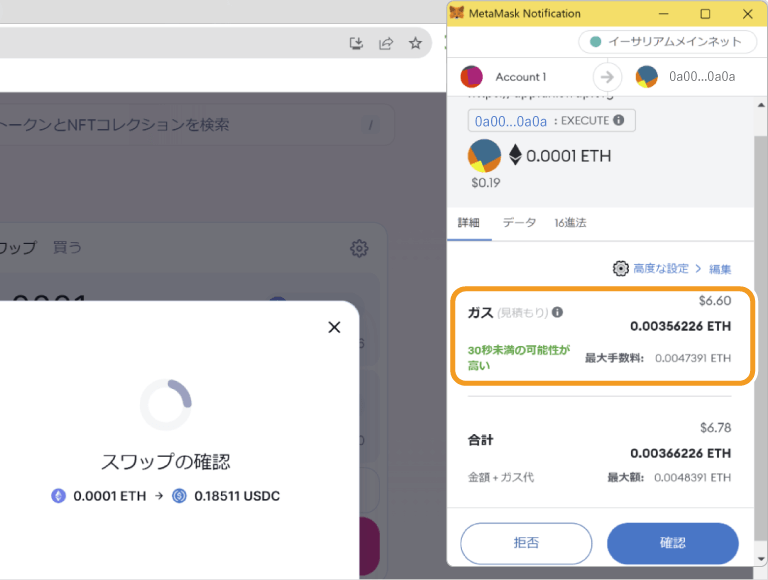768x580 pixels.
Task: Click the Account 1 avatar icon
Action: (x=472, y=77)
